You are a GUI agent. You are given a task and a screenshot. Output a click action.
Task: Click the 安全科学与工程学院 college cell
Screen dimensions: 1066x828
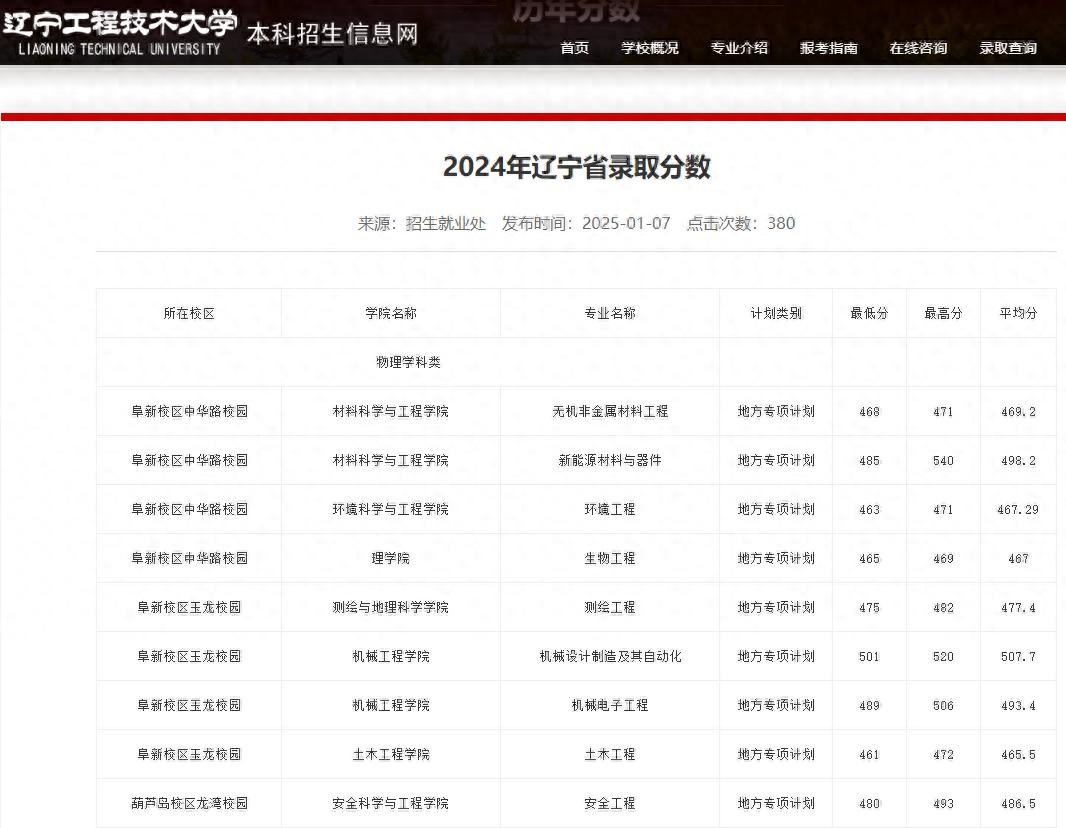click(x=390, y=803)
